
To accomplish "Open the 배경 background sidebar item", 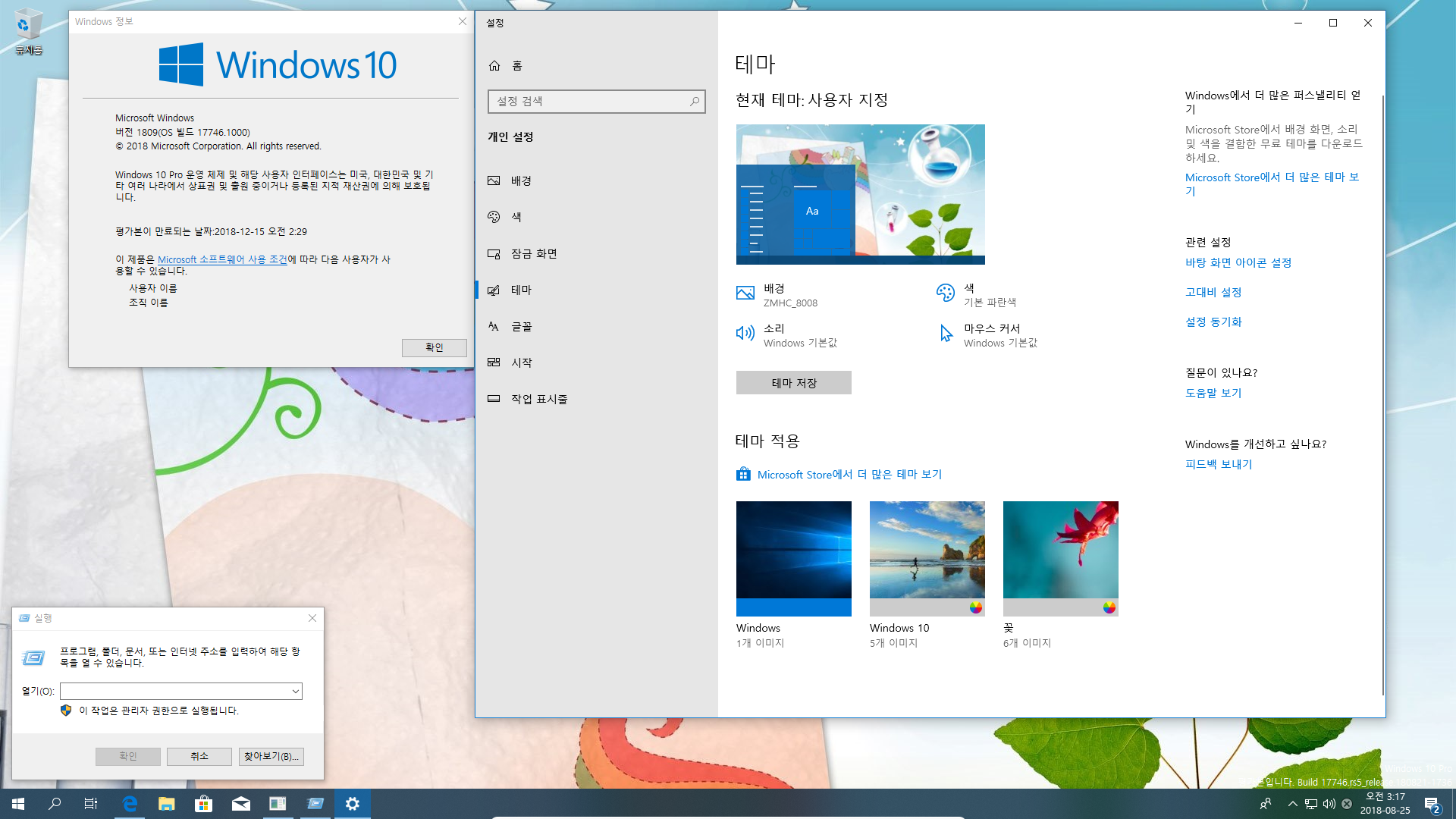I will point(596,180).
